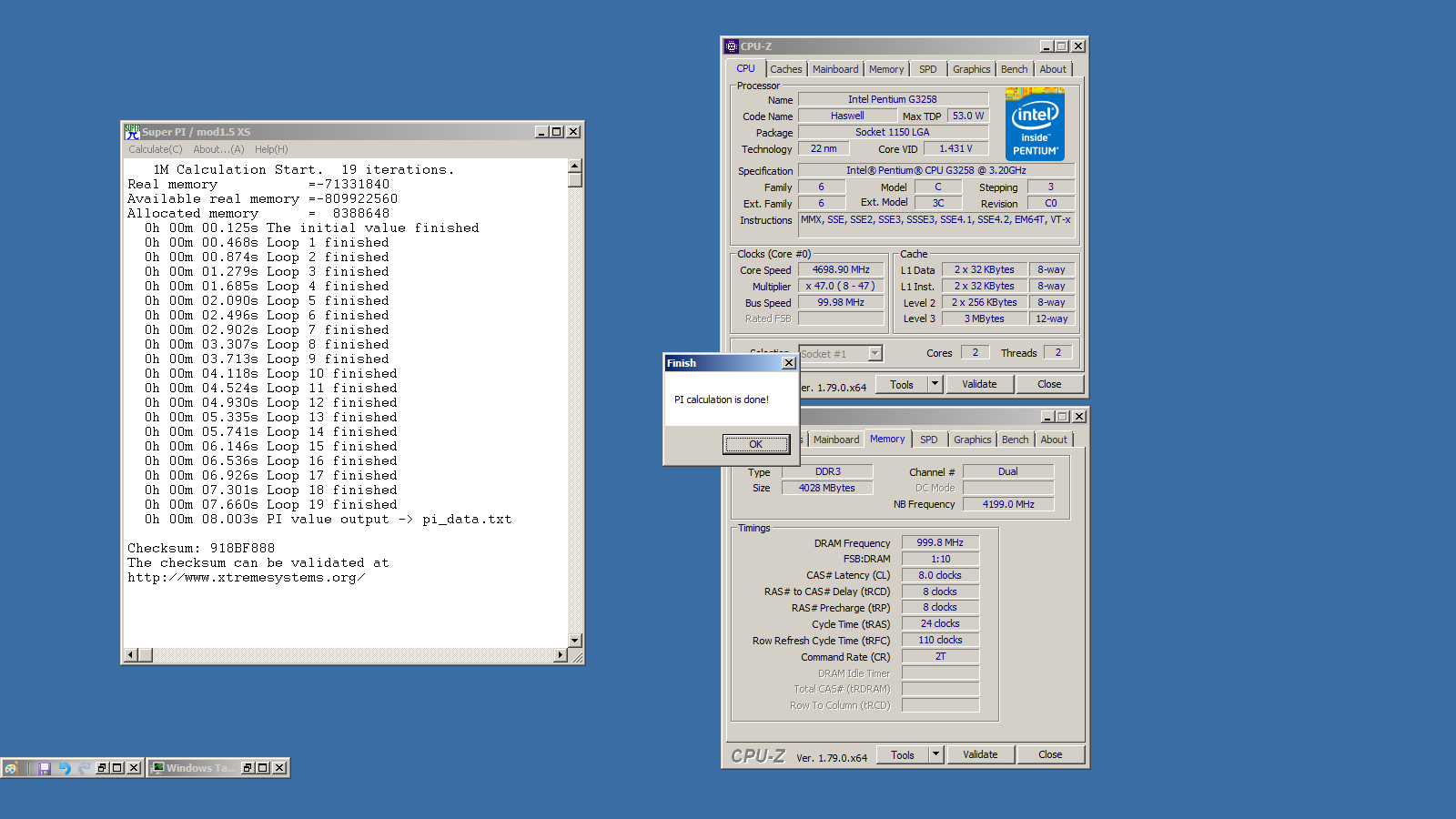Close the Finish dialog with X
1456x819 pixels.
pos(789,363)
